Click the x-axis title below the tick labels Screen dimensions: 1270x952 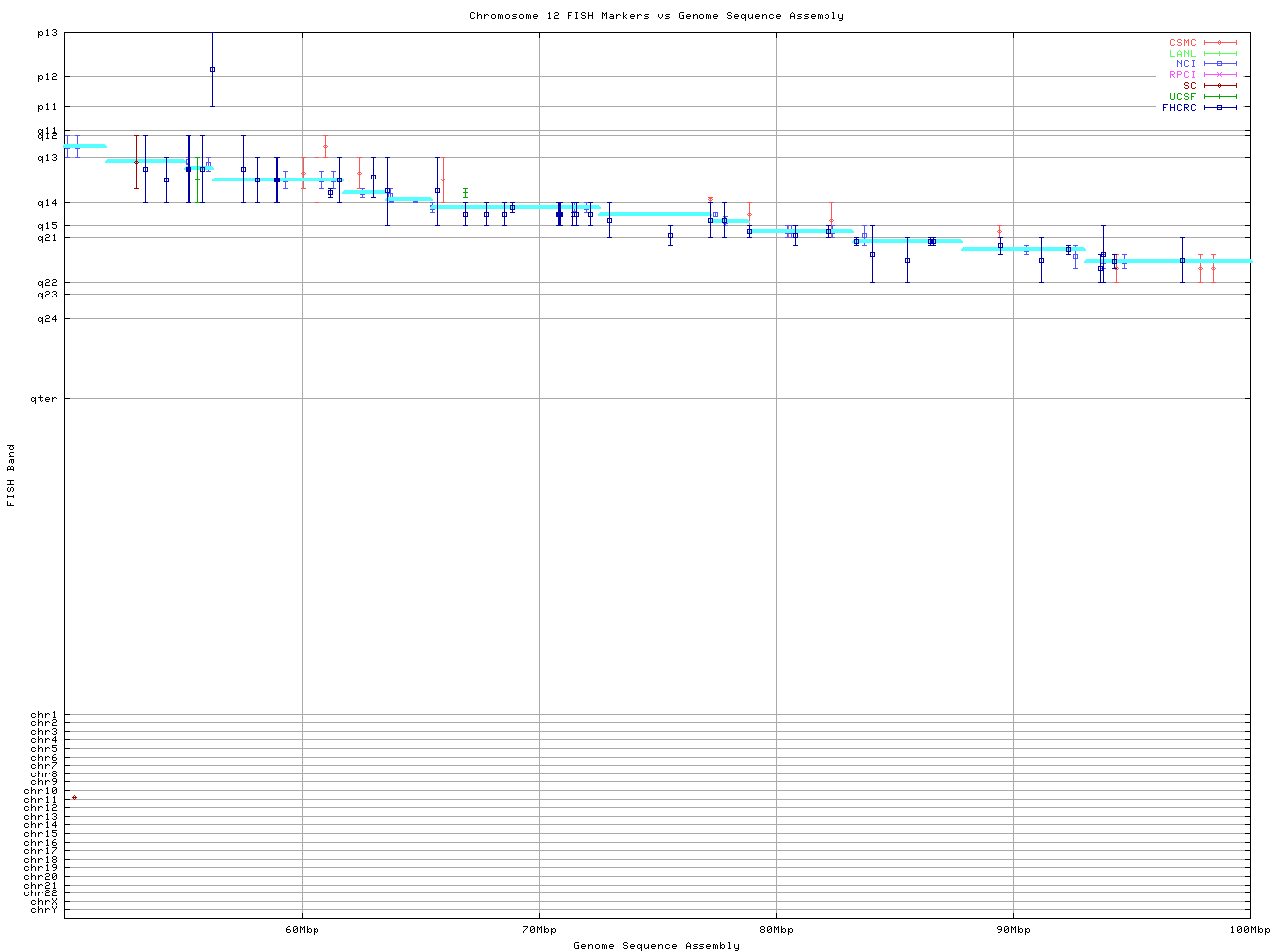[x=657, y=946]
